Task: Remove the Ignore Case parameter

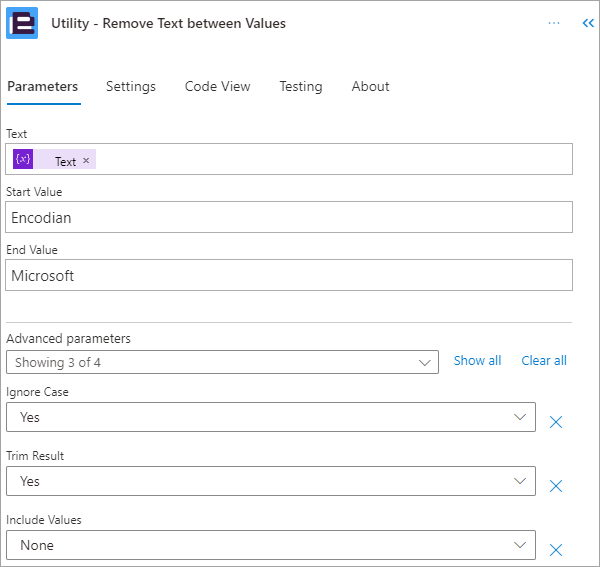Action: click(x=556, y=422)
